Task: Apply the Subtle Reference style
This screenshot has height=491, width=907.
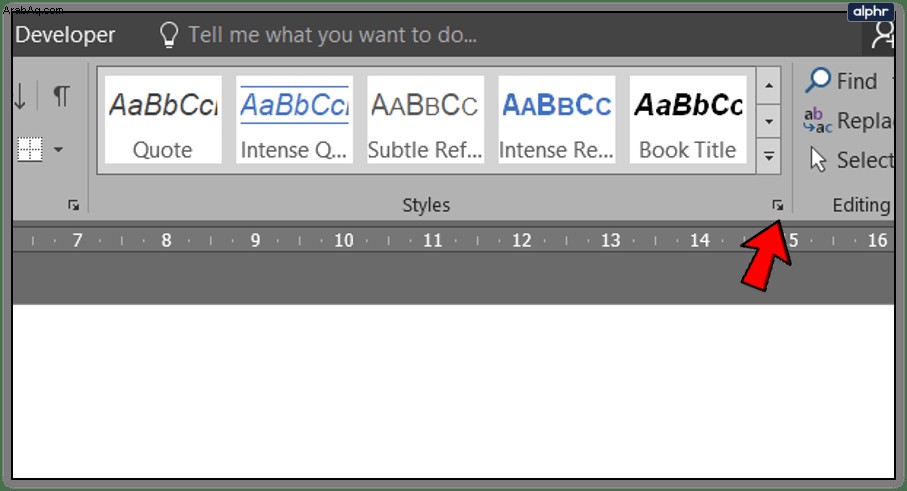Action: coord(425,120)
